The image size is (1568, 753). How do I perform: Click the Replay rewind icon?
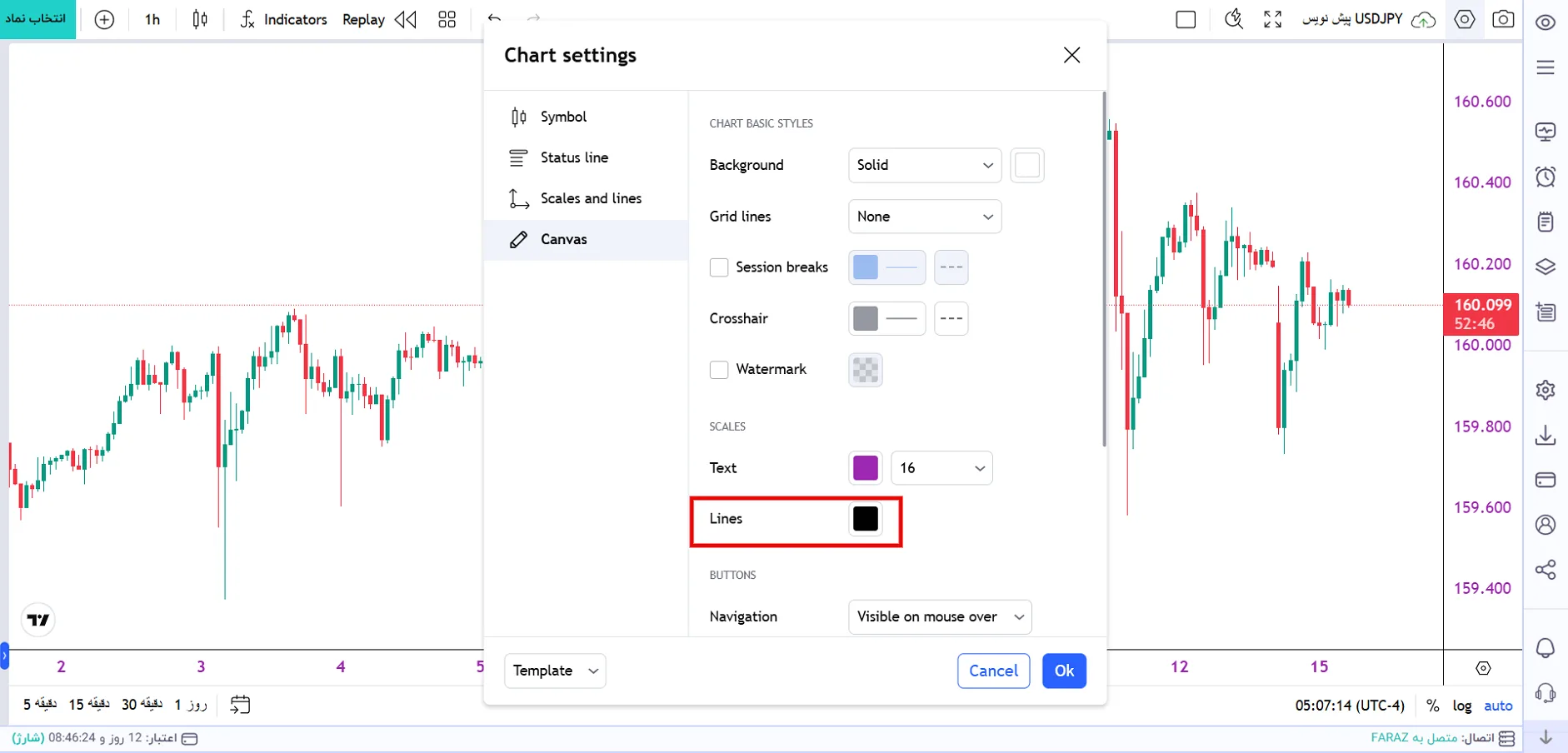[406, 19]
